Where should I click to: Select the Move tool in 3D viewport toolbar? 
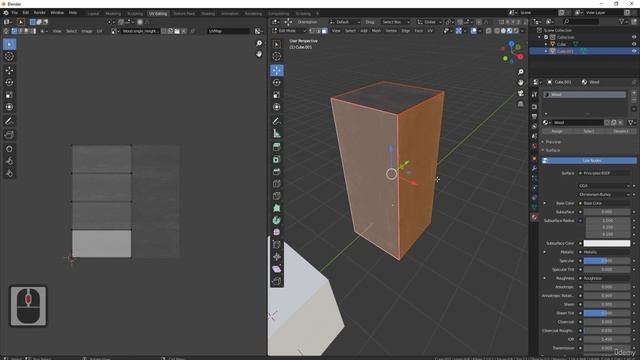point(277,70)
